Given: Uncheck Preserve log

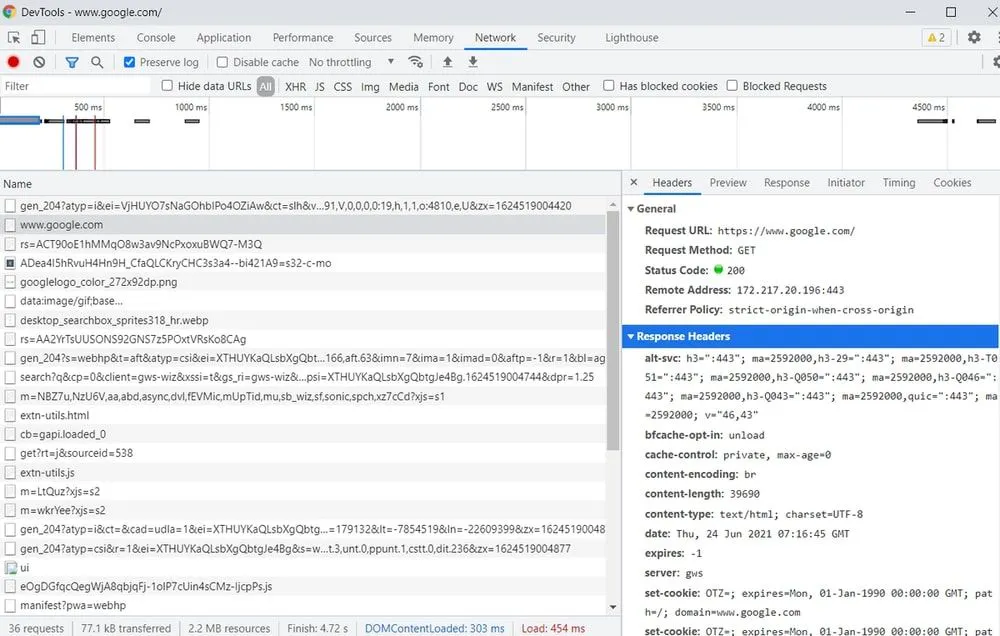Looking at the screenshot, I should tap(129, 61).
